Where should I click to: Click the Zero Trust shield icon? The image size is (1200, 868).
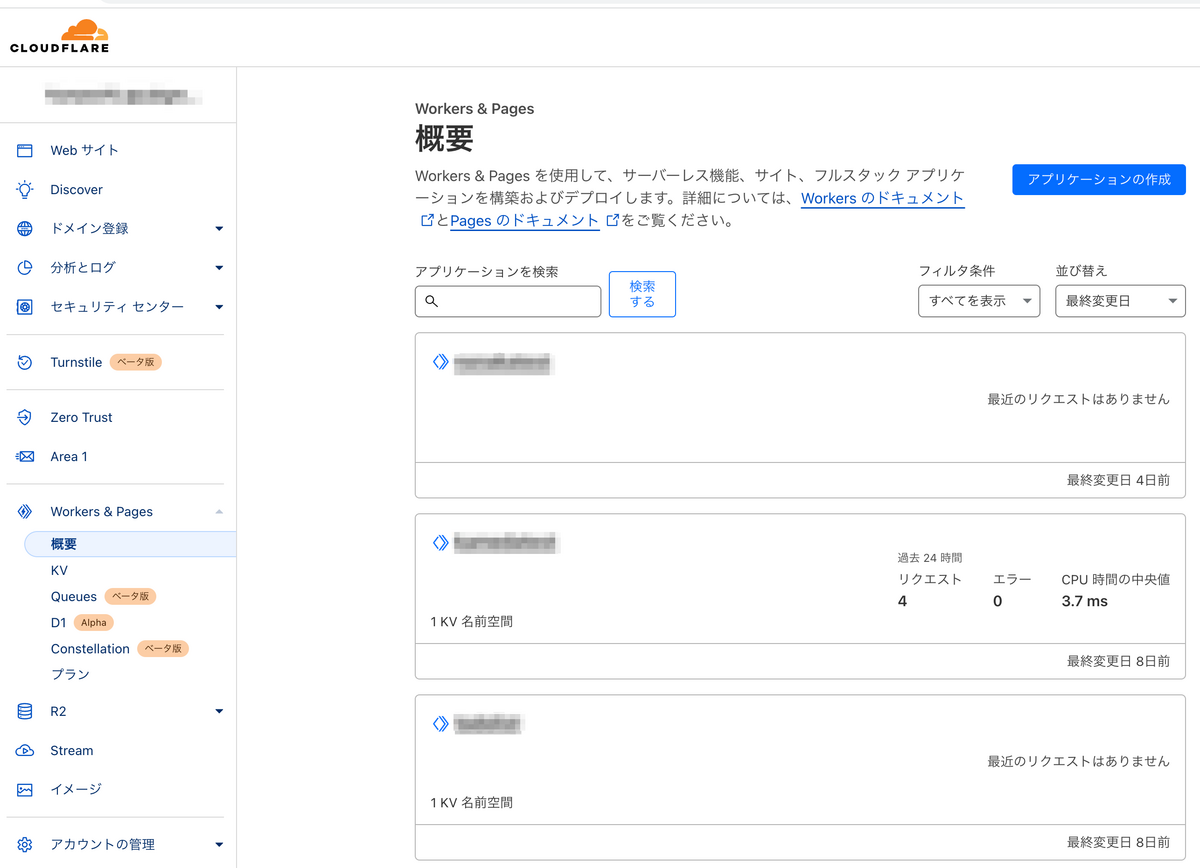25,417
